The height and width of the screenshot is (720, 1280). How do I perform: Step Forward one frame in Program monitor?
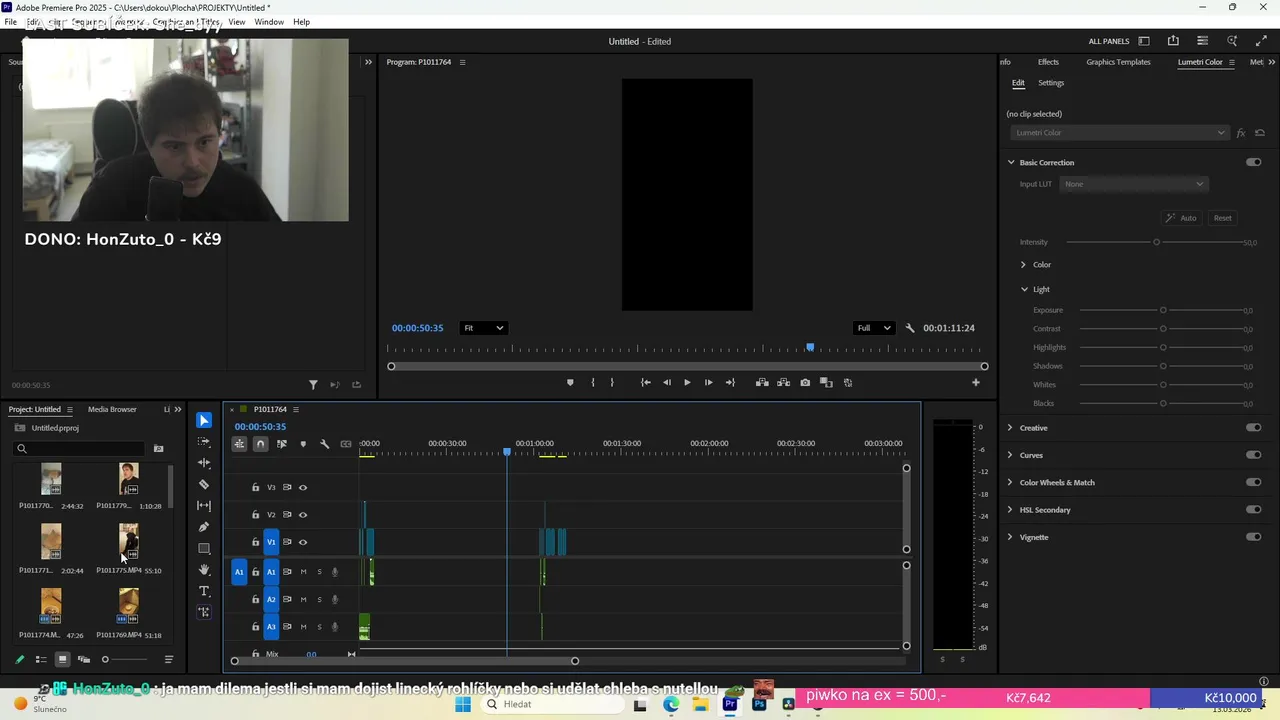(x=708, y=383)
